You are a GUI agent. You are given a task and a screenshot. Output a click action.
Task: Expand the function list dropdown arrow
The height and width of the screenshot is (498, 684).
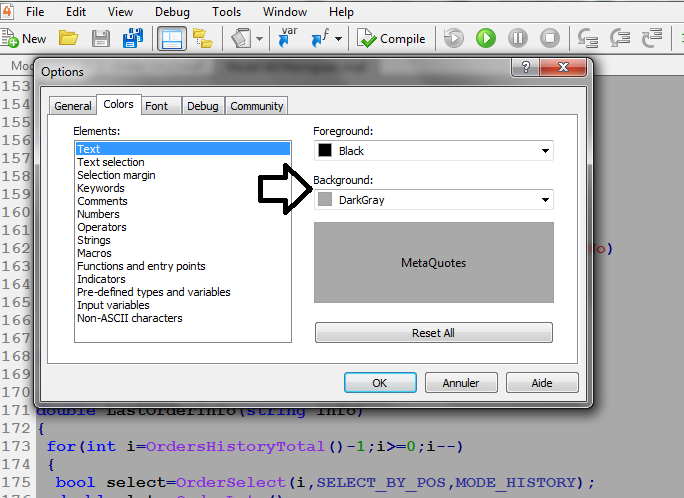pyautogui.click(x=338, y=39)
